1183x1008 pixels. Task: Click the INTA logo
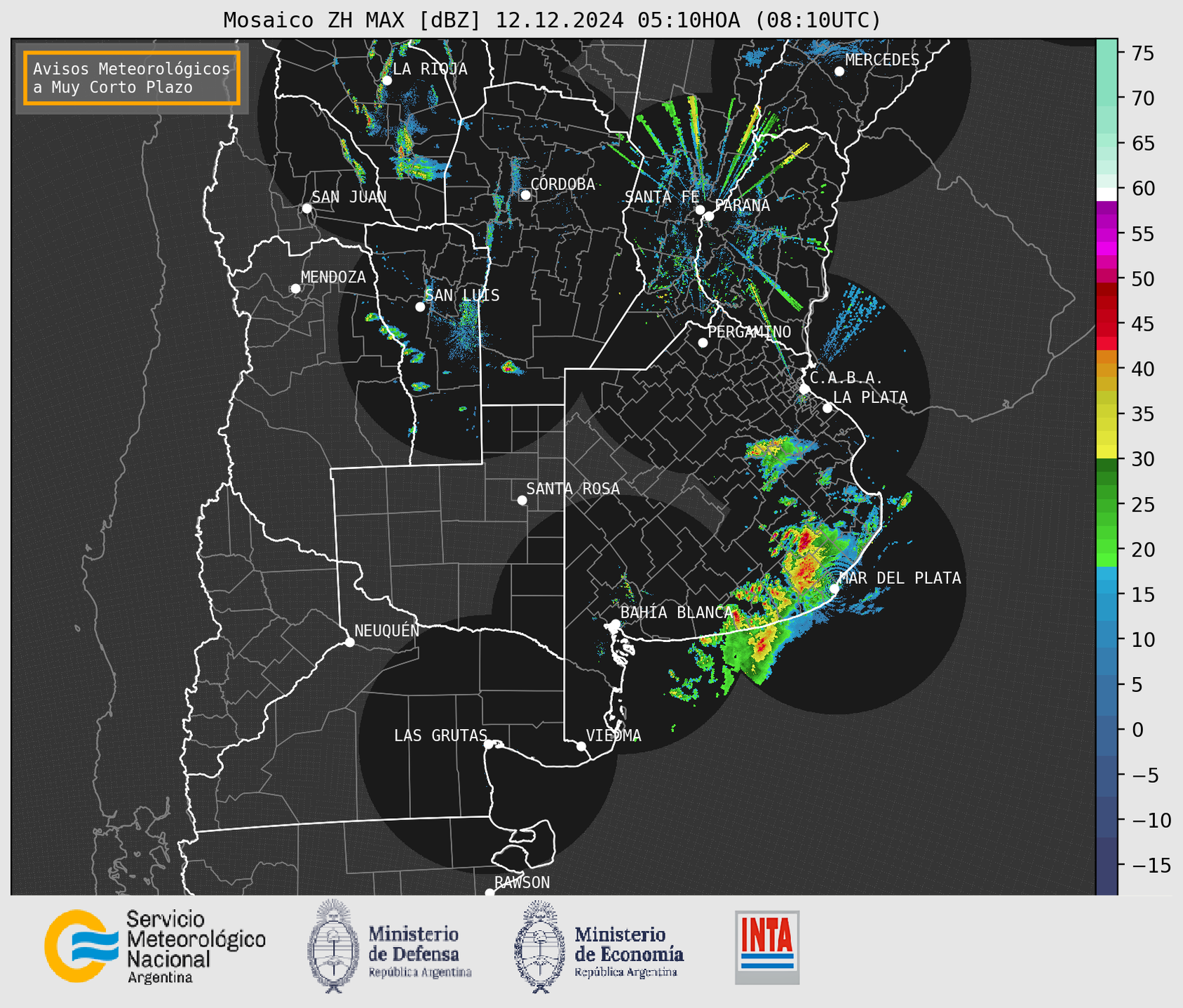click(x=767, y=947)
